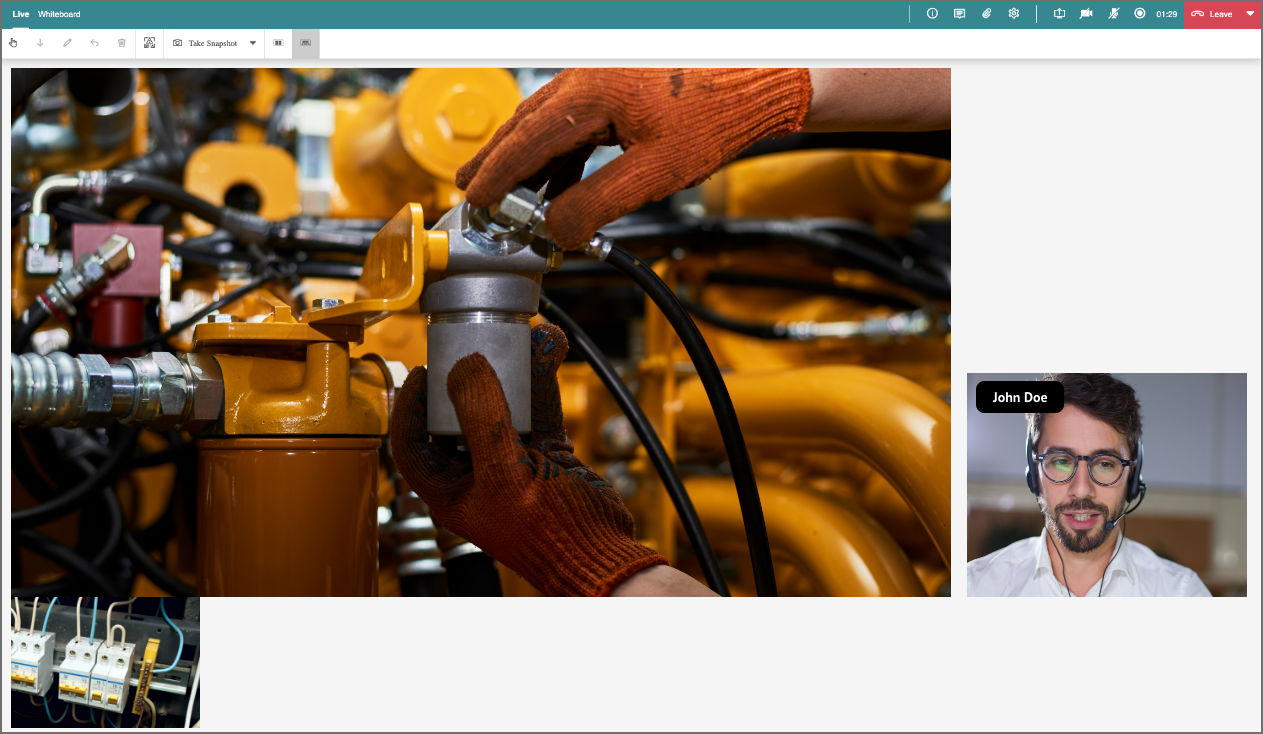Open the settings gear icon
This screenshot has height=734, width=1263.
(x=1013, y=14)
